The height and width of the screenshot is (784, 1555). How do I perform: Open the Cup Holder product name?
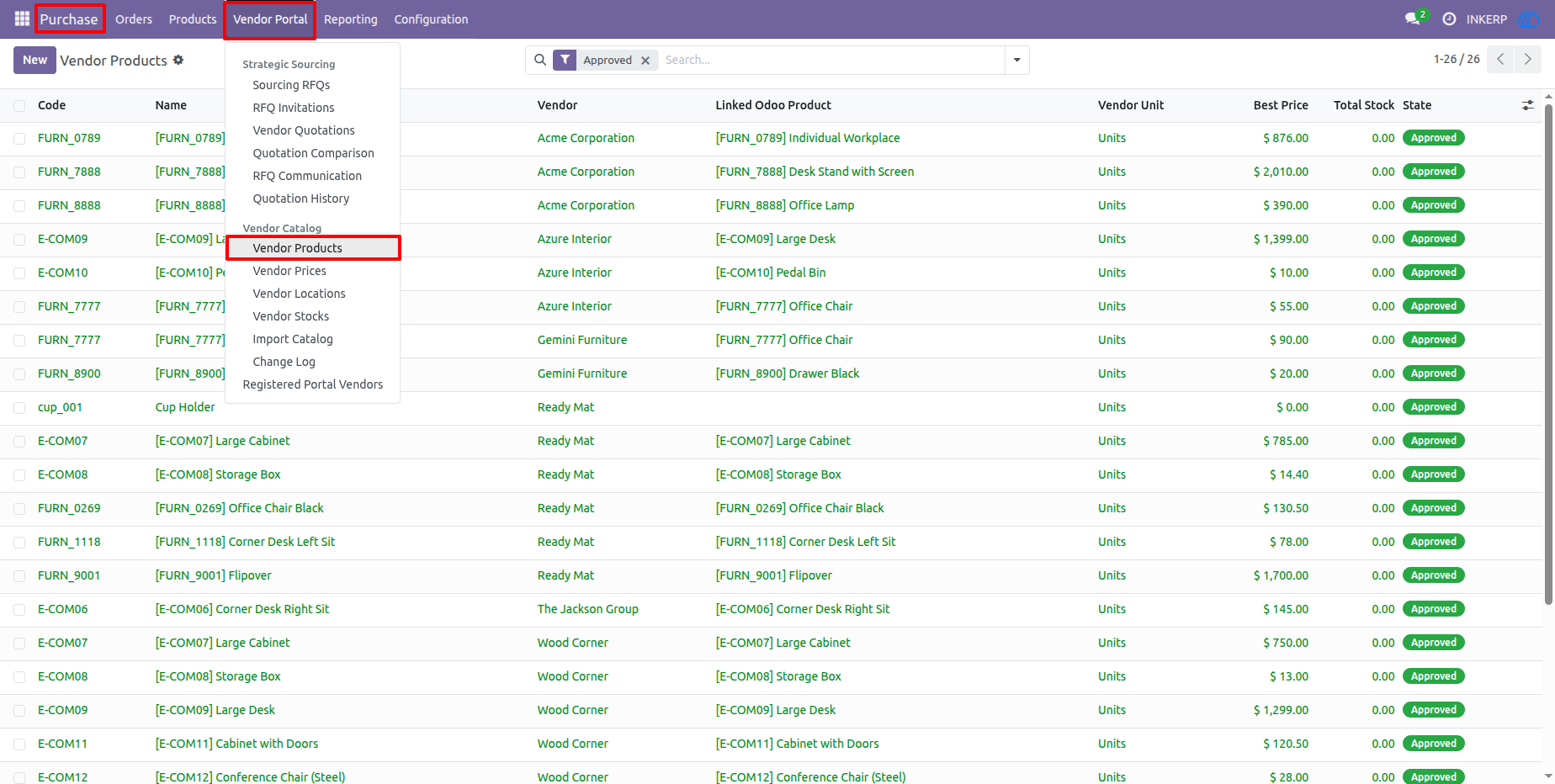185,407
